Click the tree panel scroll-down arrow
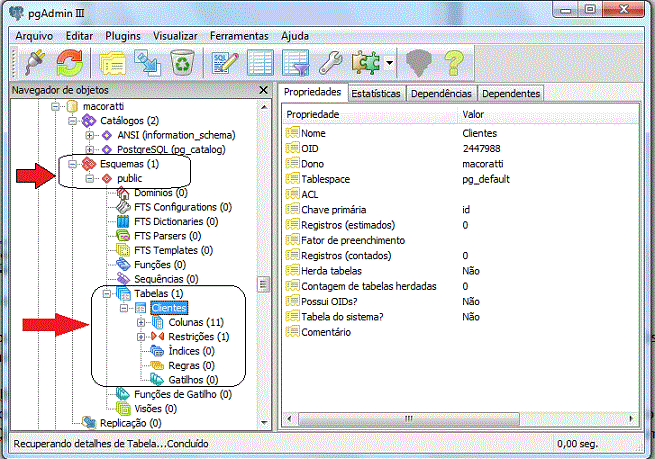The height and width of the screenshot is (459, 655). (264, 423)
